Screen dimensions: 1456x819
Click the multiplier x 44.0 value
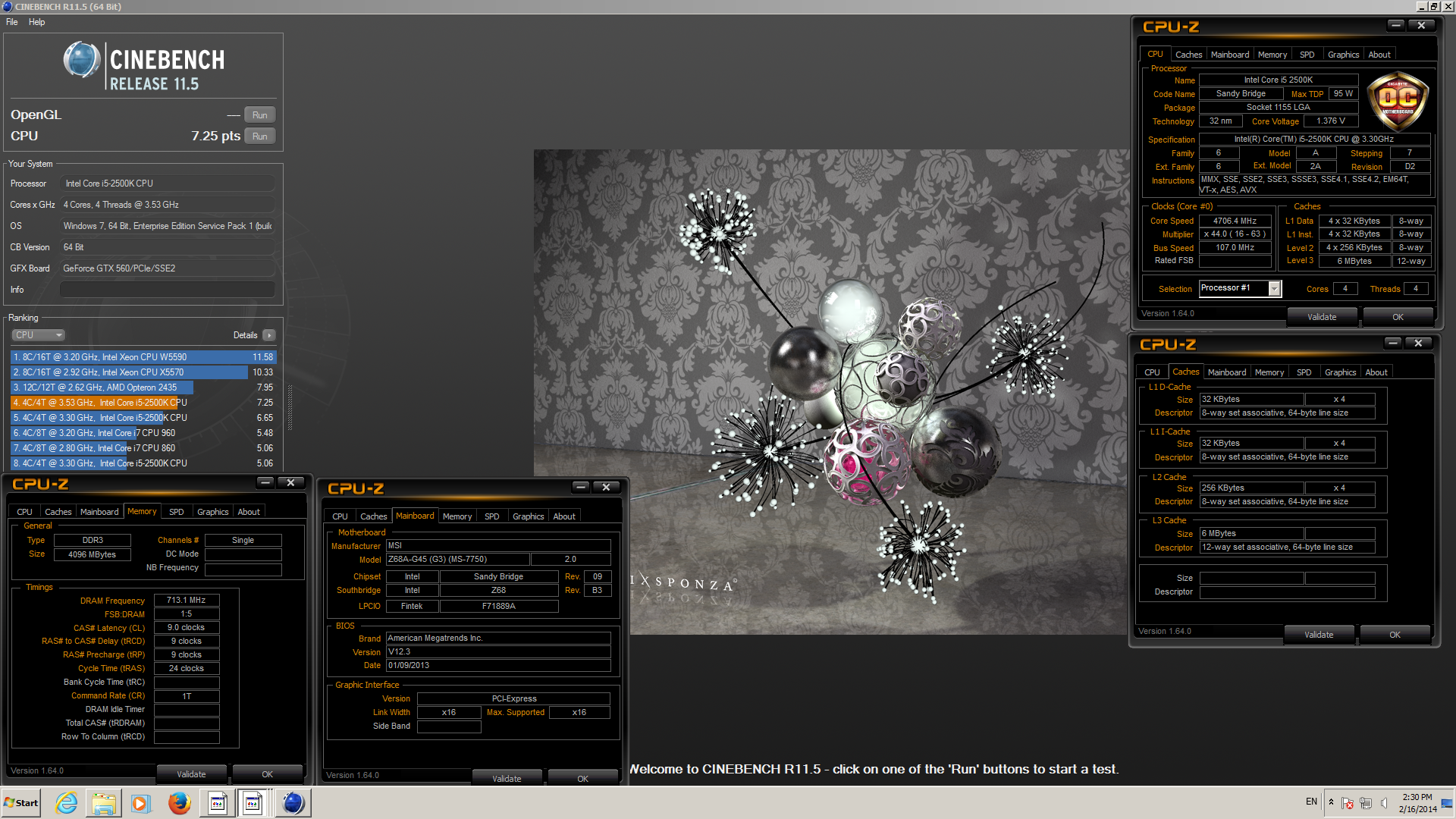tap(1235, 234)
